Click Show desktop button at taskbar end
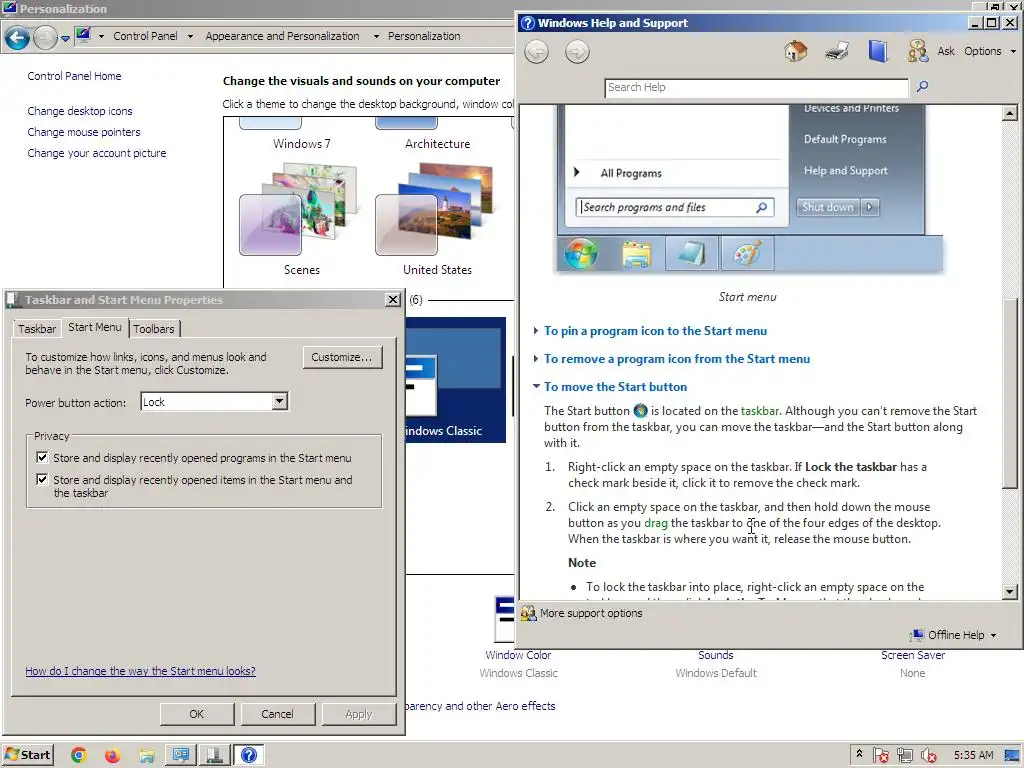This screenshot has height=768, width=1024. pyautogui.click(x=1012, y=756)
